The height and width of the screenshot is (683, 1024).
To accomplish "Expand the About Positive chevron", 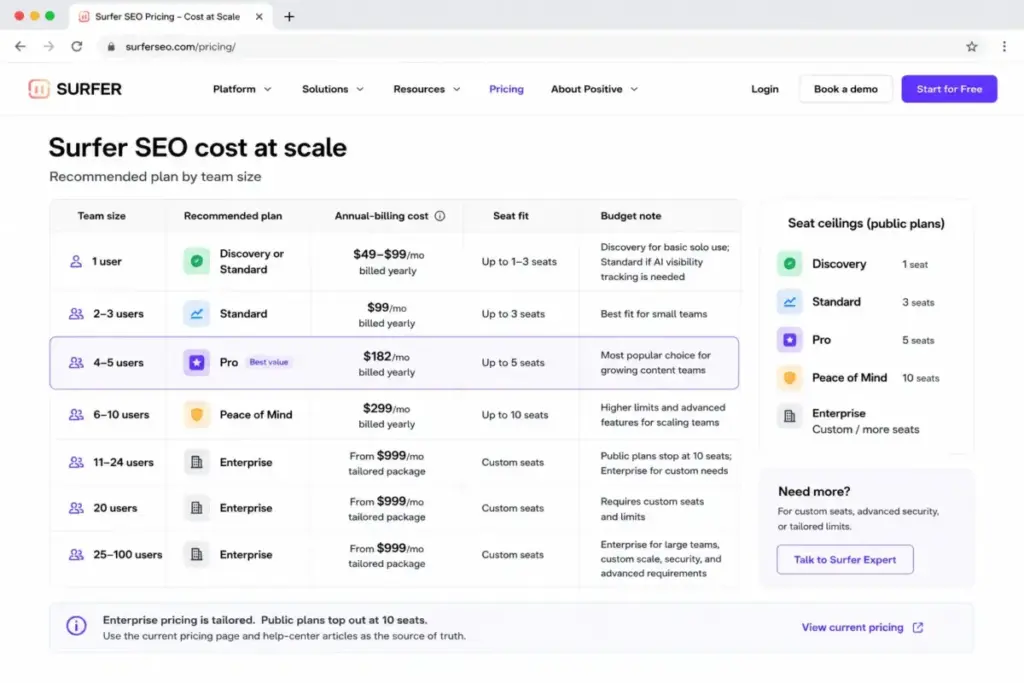I will click(634, 89).
